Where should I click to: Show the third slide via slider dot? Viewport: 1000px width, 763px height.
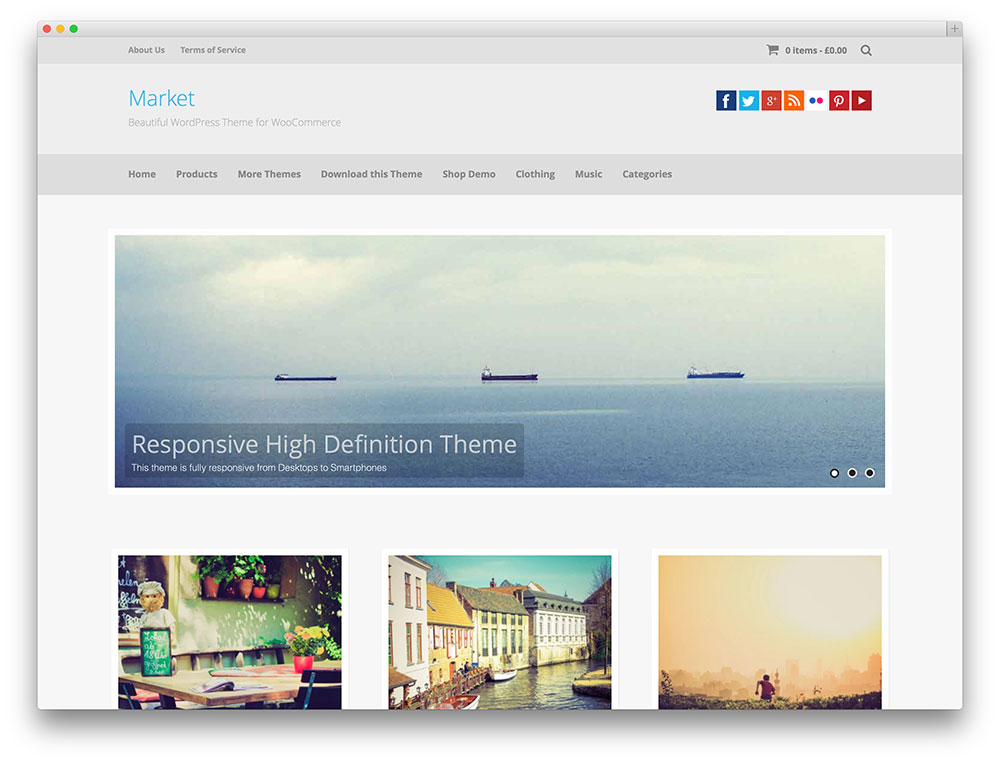coord(869,473)
